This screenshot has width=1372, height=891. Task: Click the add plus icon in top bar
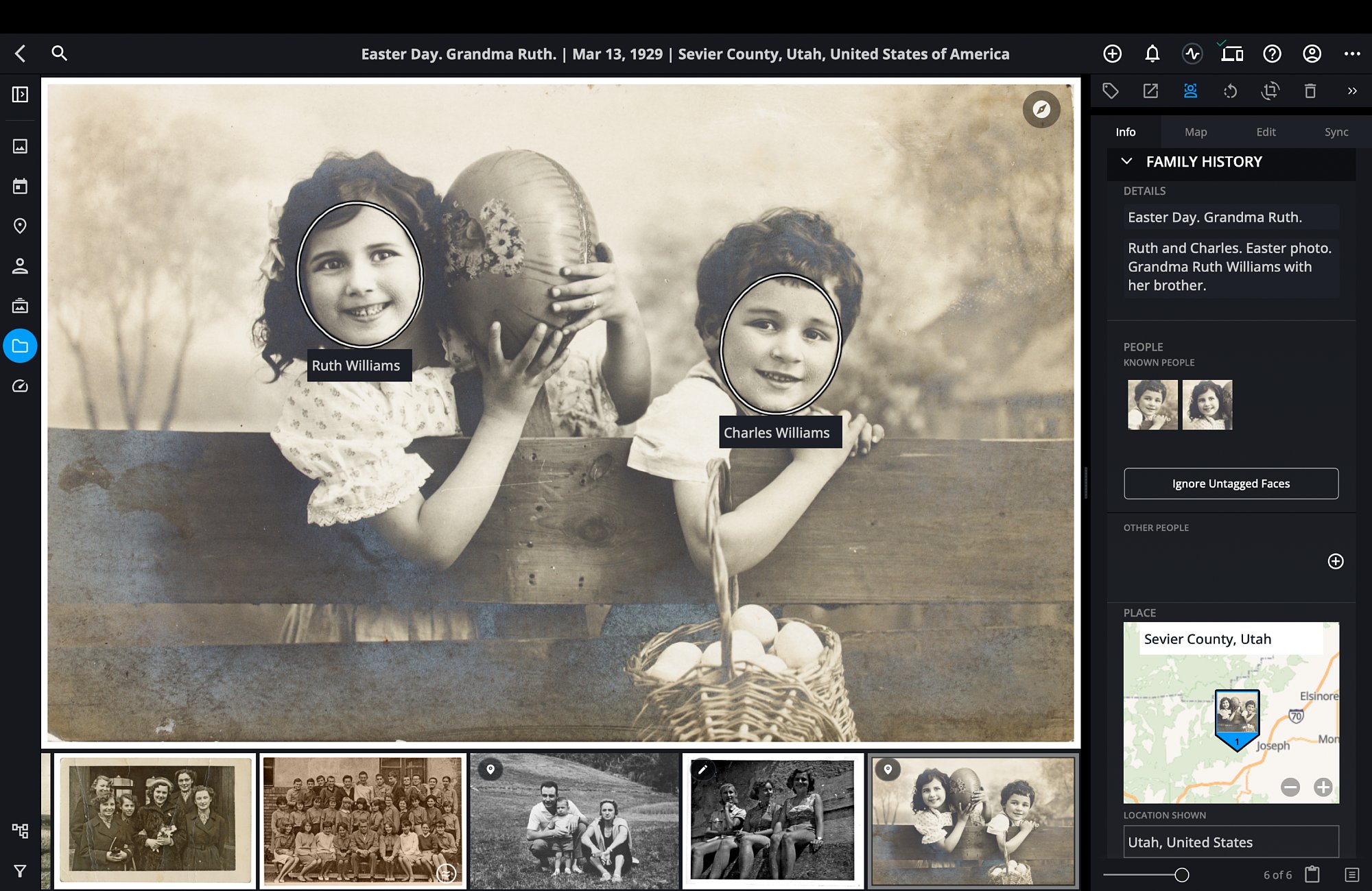(x=1113, y=54)
